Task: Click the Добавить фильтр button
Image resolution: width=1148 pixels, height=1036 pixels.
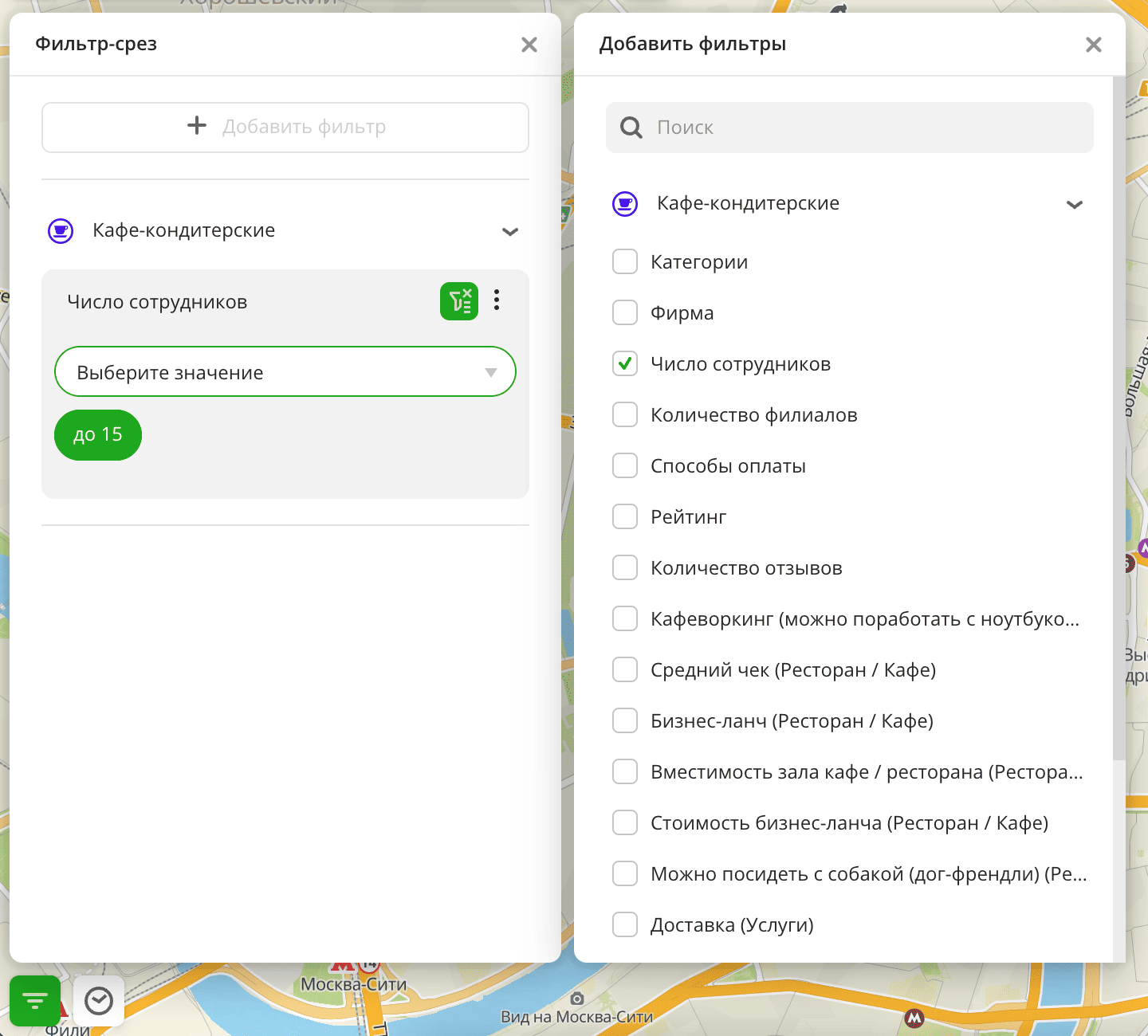Action: click(x=285, y=127)
